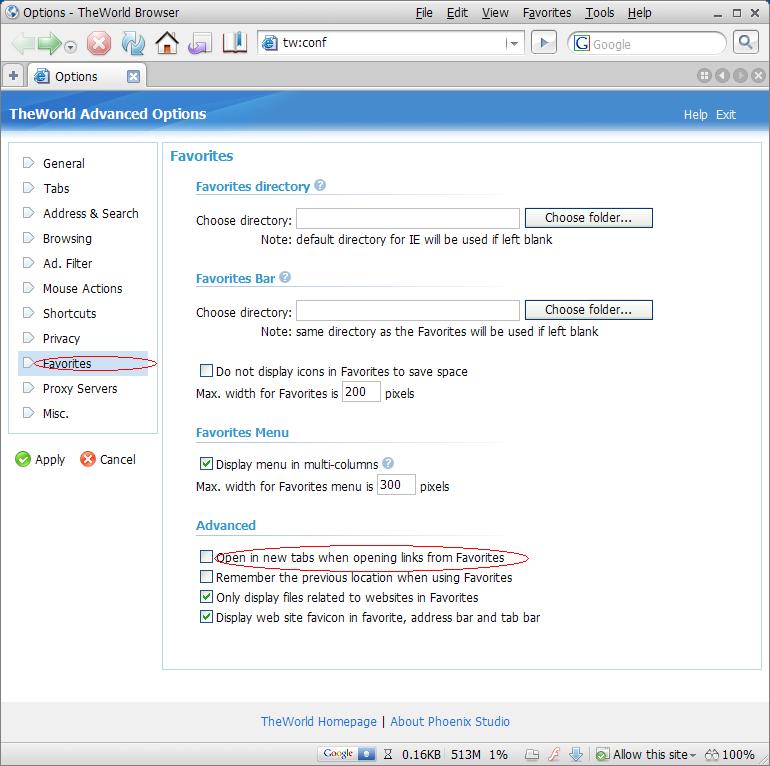770x766 pixels.
Task: Open TheWorld Homepage link
Action: click(318, 721)
